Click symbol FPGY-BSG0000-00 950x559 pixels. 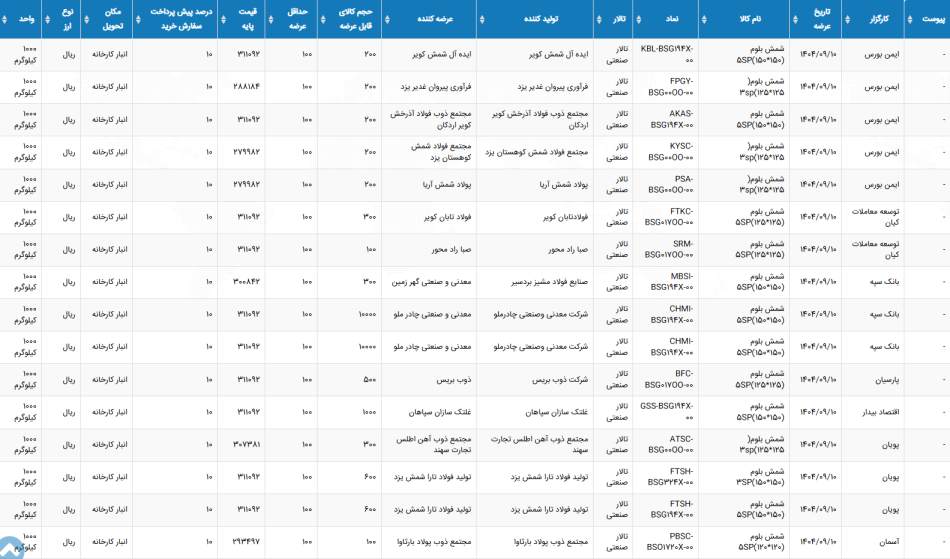[x=671, y=87]
